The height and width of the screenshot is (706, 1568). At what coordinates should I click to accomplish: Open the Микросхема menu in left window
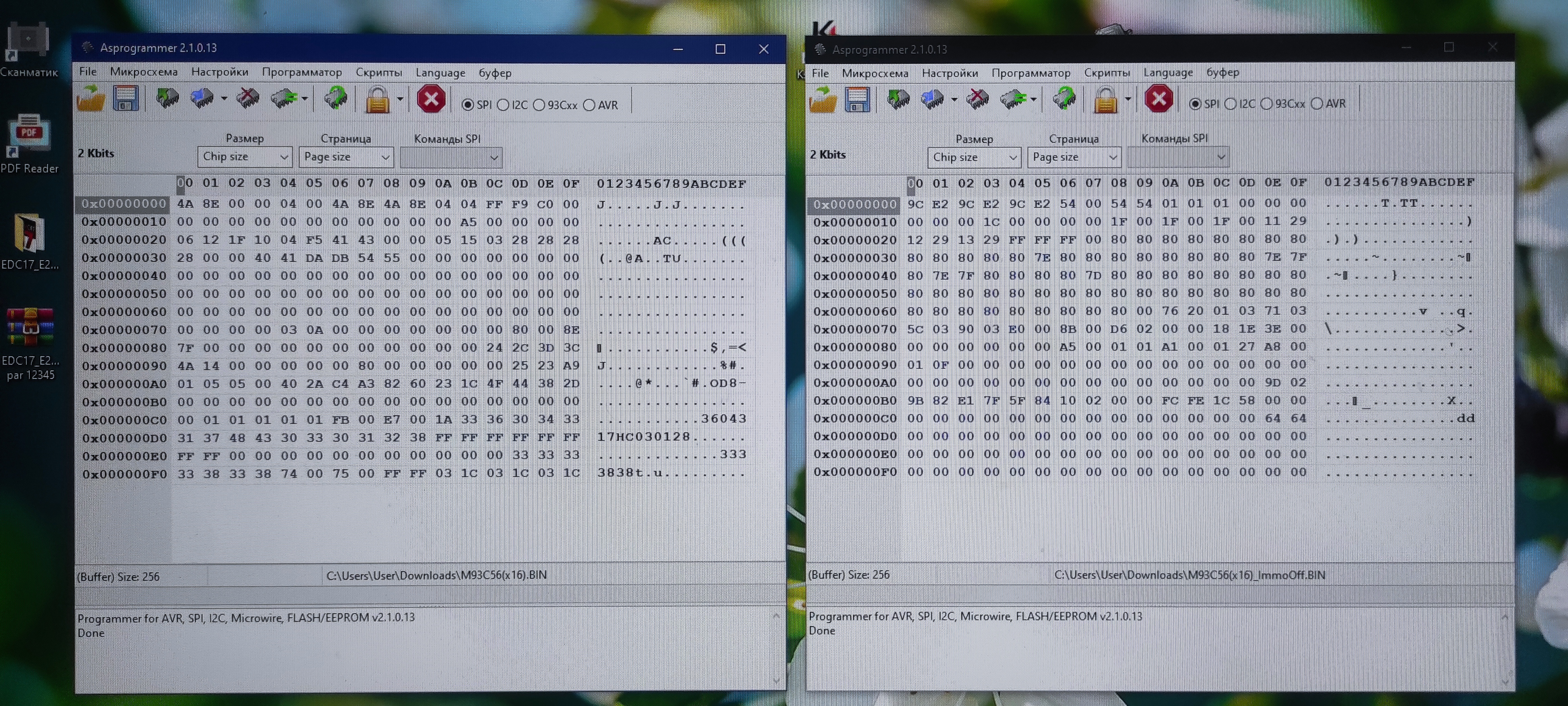[144, 72]
